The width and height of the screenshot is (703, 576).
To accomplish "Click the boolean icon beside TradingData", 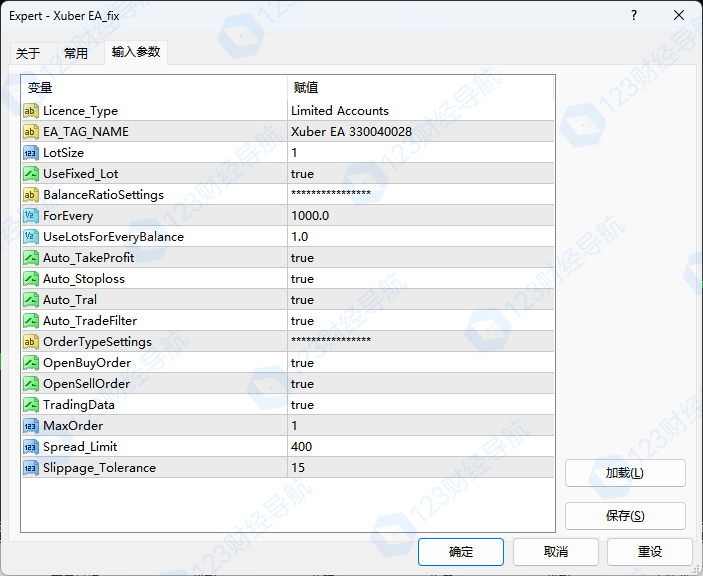I will (x=30, y=405).
